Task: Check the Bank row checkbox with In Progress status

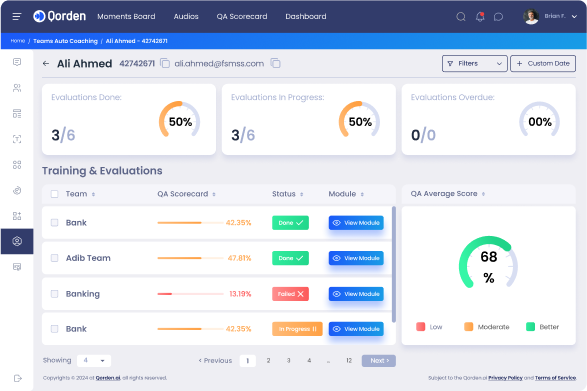Action: point(54,329)
